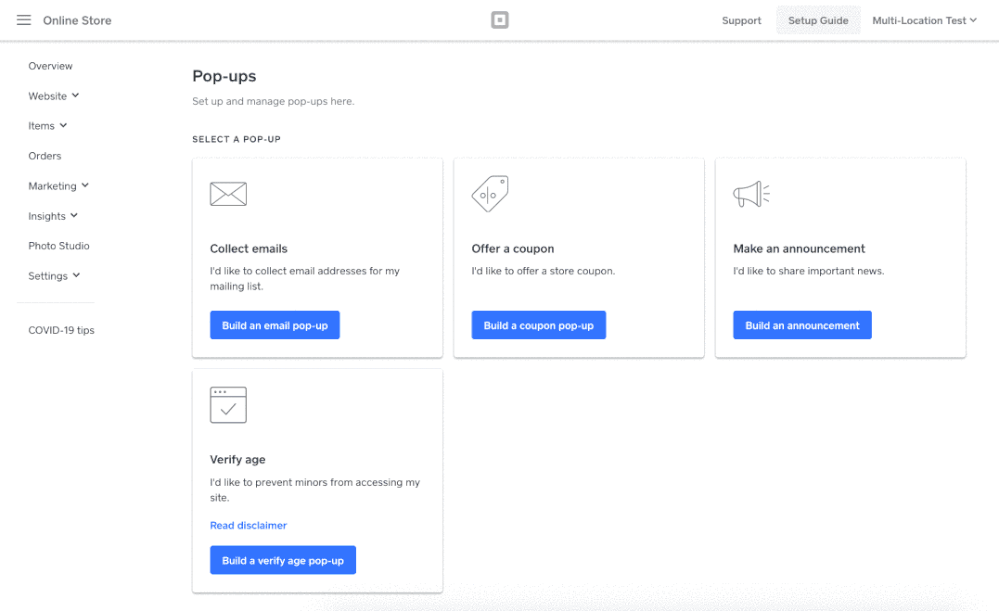Click the Square logo in header
The image size is (999, 611).
[500, 20]
